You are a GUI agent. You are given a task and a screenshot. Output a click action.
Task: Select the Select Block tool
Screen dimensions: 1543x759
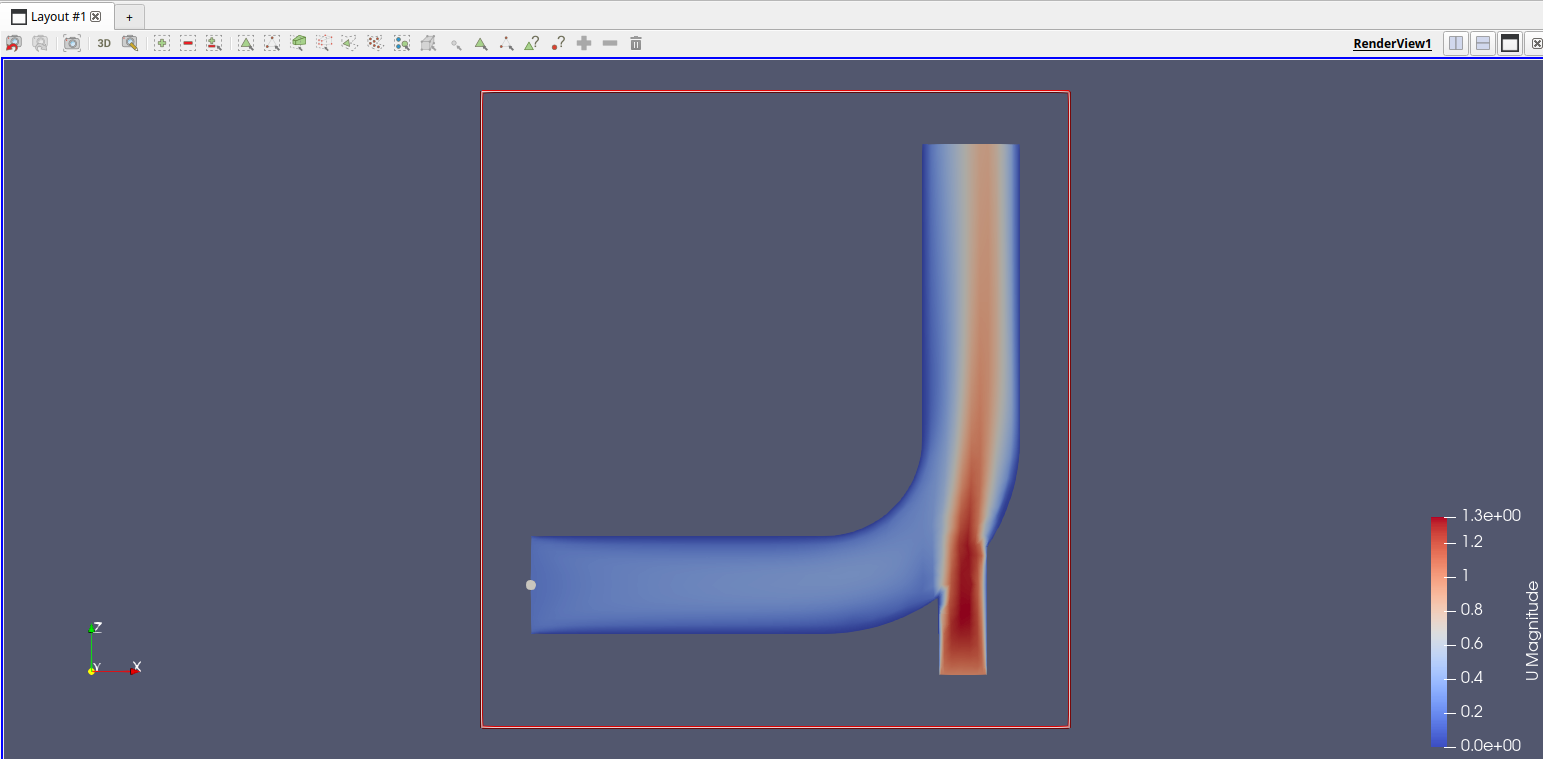click(402, 43)
